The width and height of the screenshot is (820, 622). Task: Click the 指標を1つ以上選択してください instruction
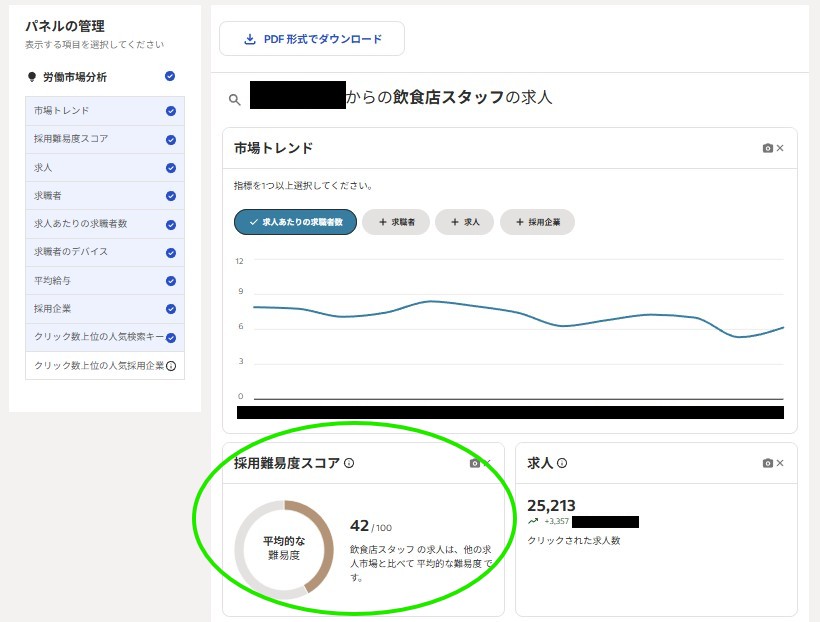(303, 186)
